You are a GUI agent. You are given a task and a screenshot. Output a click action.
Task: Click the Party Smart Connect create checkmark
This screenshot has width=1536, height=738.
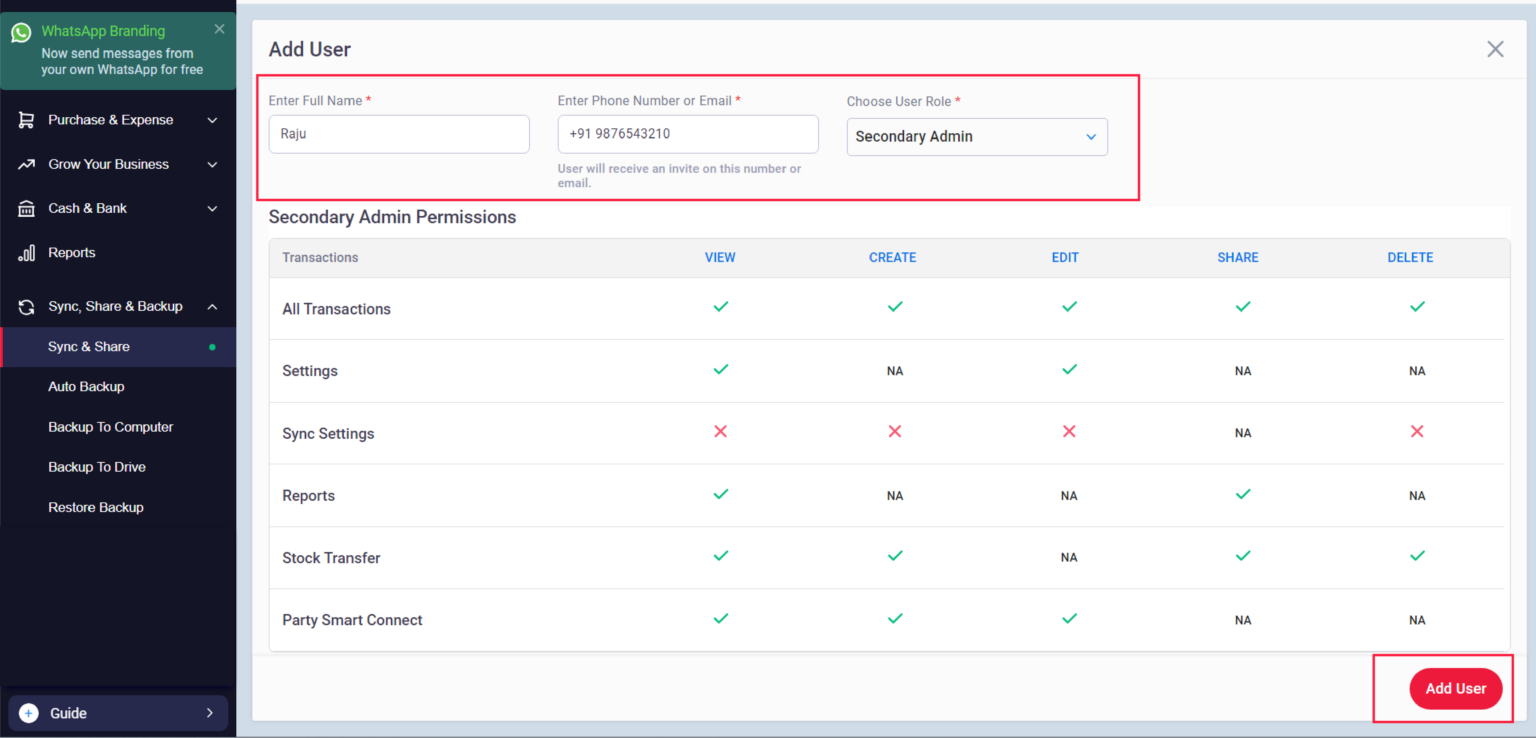click(x=895, y=618)
